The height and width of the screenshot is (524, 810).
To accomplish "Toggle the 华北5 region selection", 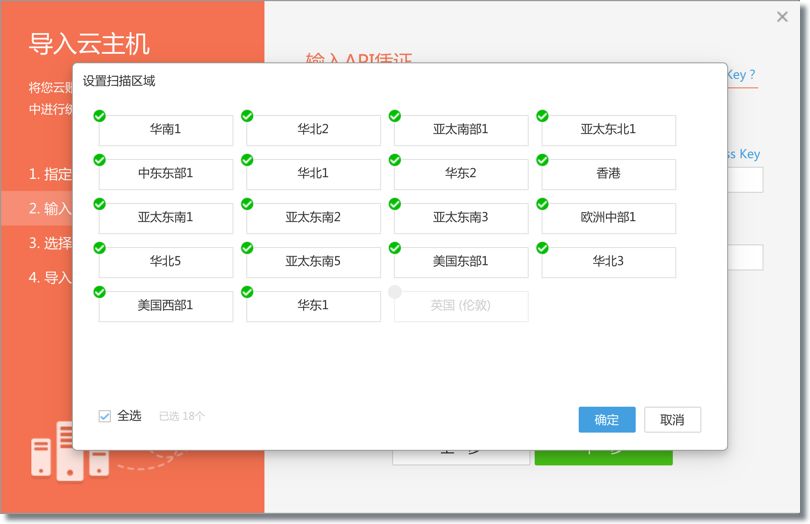I will [x=166, y=262].
